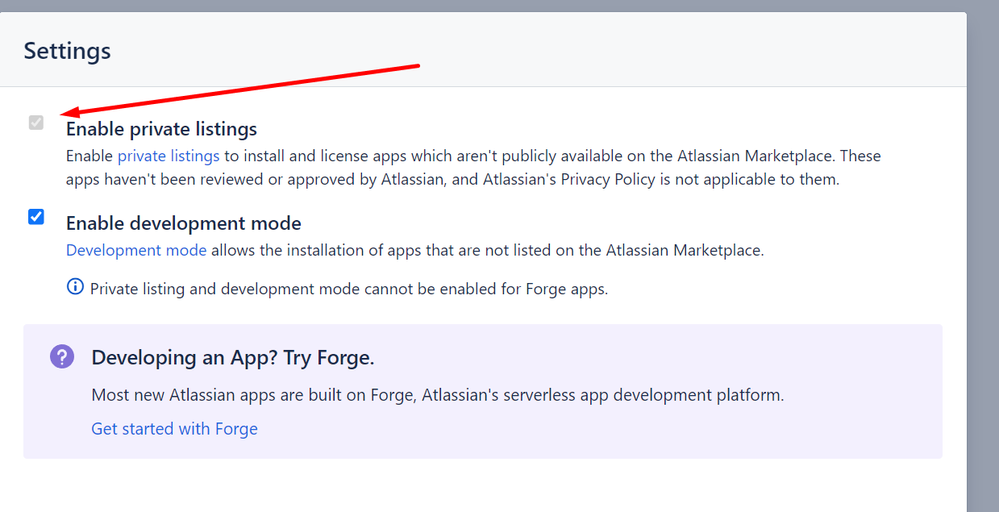Follow the Get started with Forge link

[x=175, y=429]
